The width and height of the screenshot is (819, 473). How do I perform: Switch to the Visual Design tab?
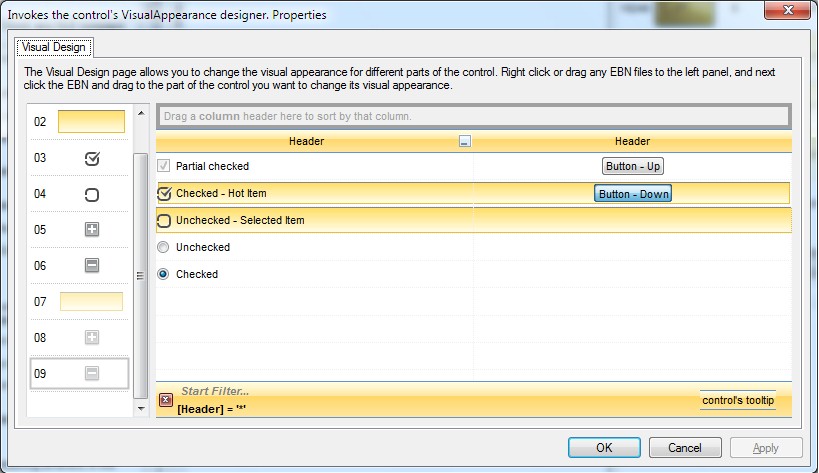pyautogui.click(x=54, y=47)
